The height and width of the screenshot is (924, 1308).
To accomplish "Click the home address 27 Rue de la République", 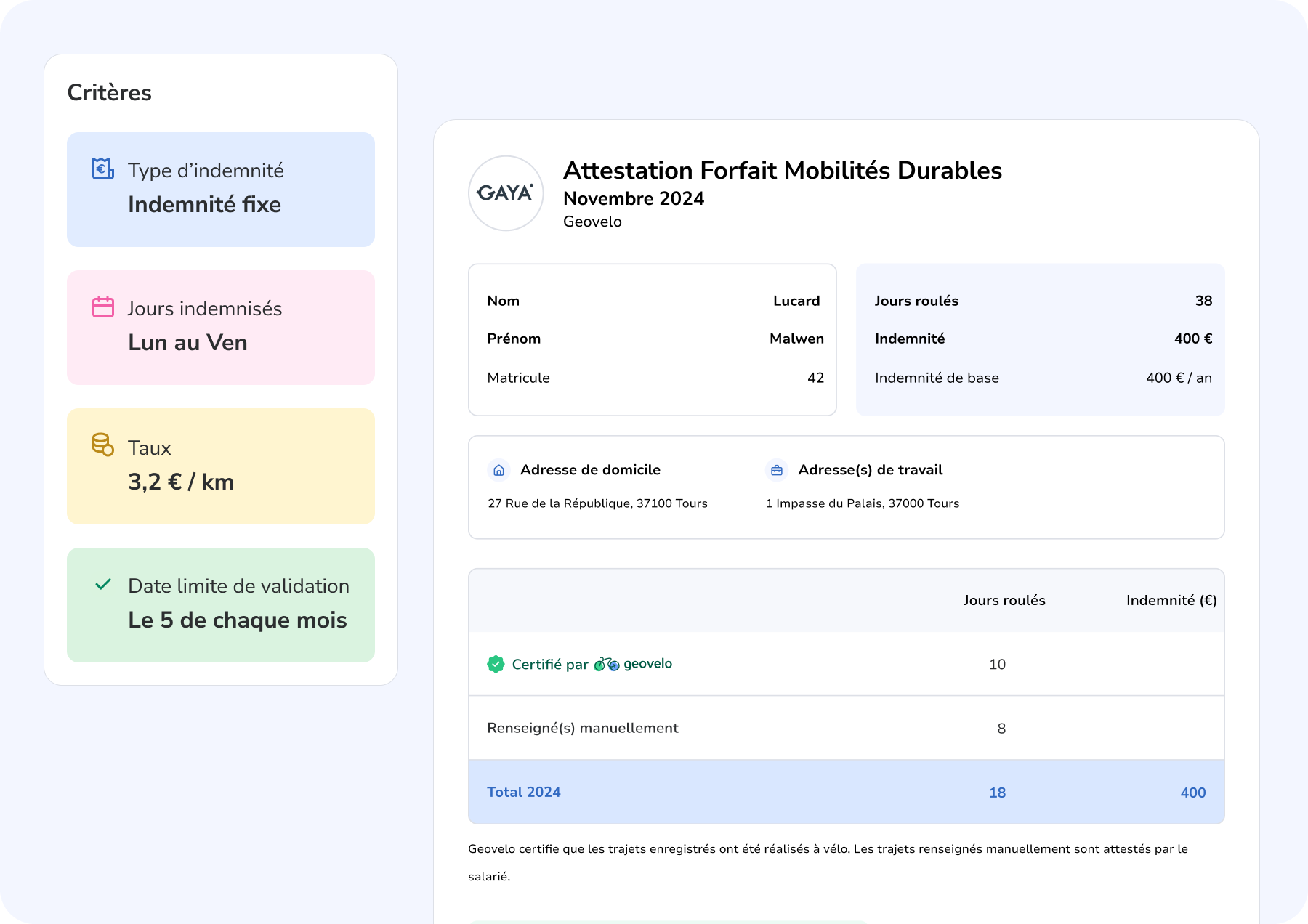I will pyautogui.click(x=597, y=503).
